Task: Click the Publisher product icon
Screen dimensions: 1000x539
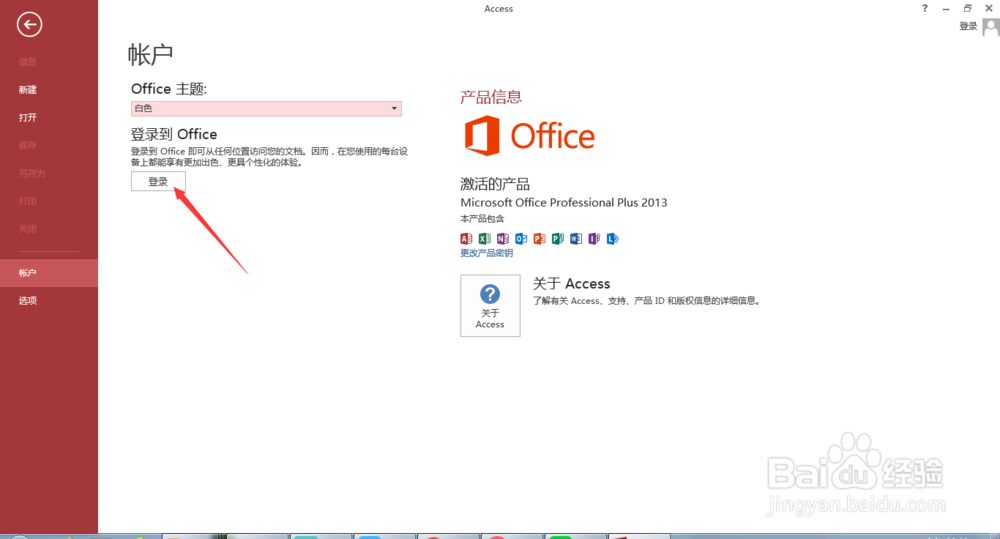Action: (x=558, y=239)
